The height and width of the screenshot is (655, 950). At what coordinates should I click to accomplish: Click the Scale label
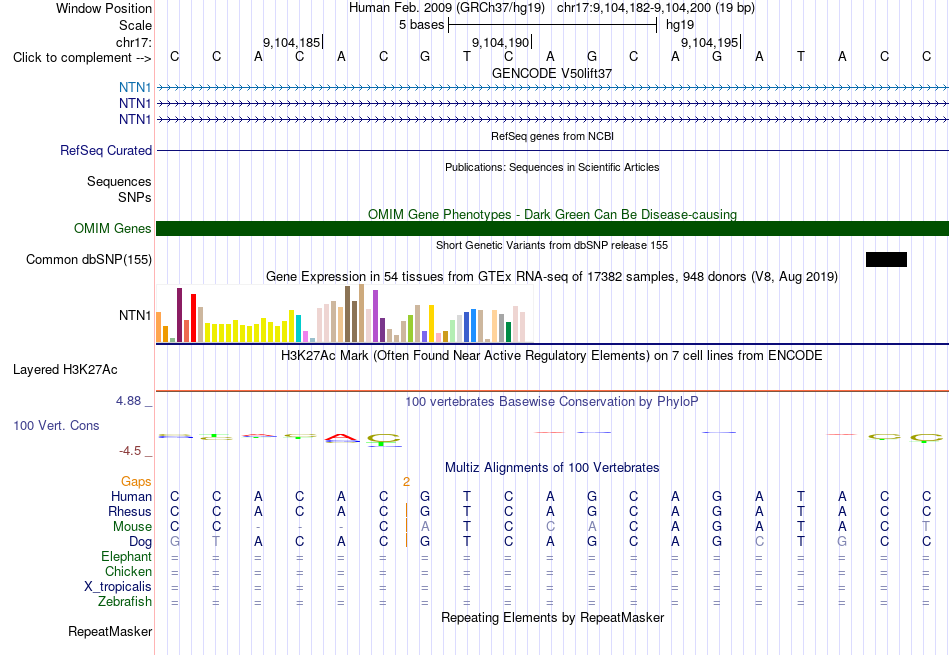point(135,25)
